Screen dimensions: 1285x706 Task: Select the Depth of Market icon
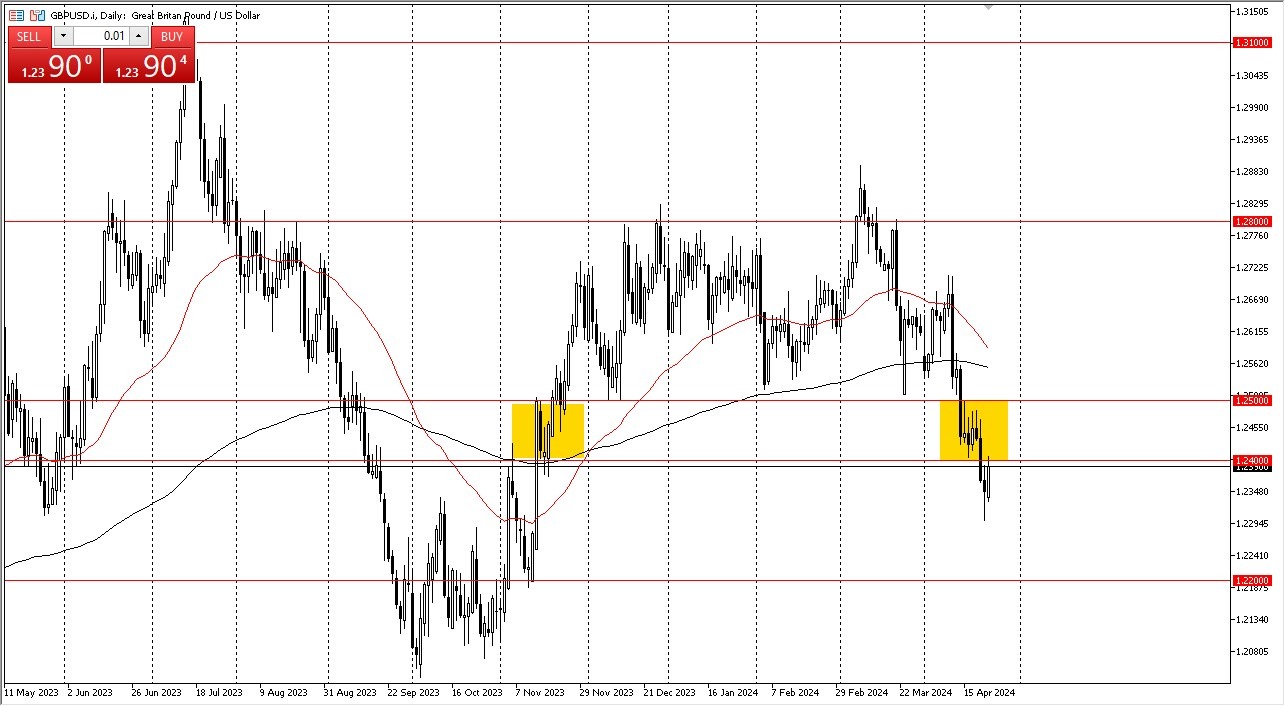(x=15, y=15)
